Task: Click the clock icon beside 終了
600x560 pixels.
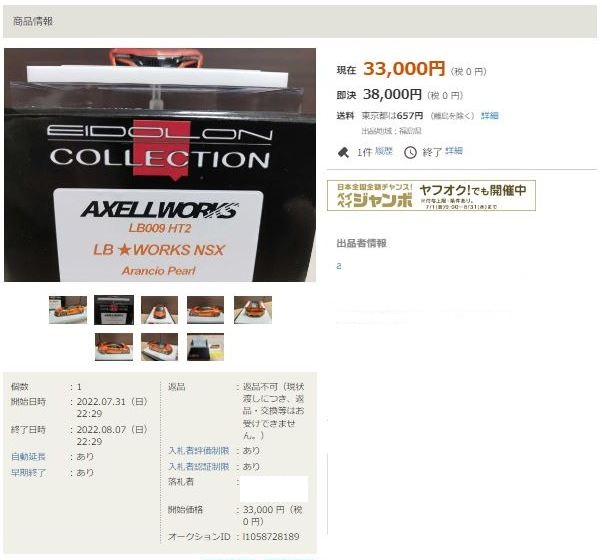Action: pyautogui.click(x=410, y=152)
